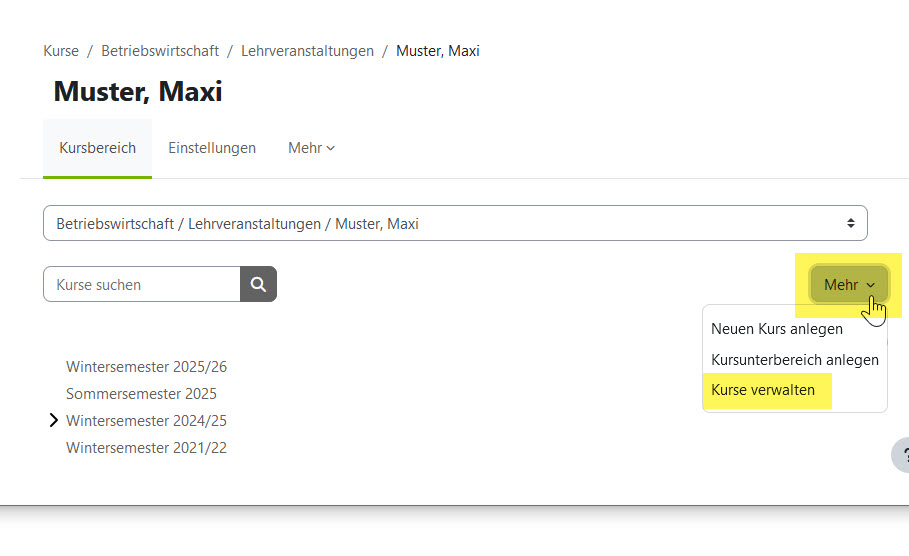Screen dimensions: 909x556
Task: Open the Wintersemester 2025/26 category
Action: (x=146, y=367)
